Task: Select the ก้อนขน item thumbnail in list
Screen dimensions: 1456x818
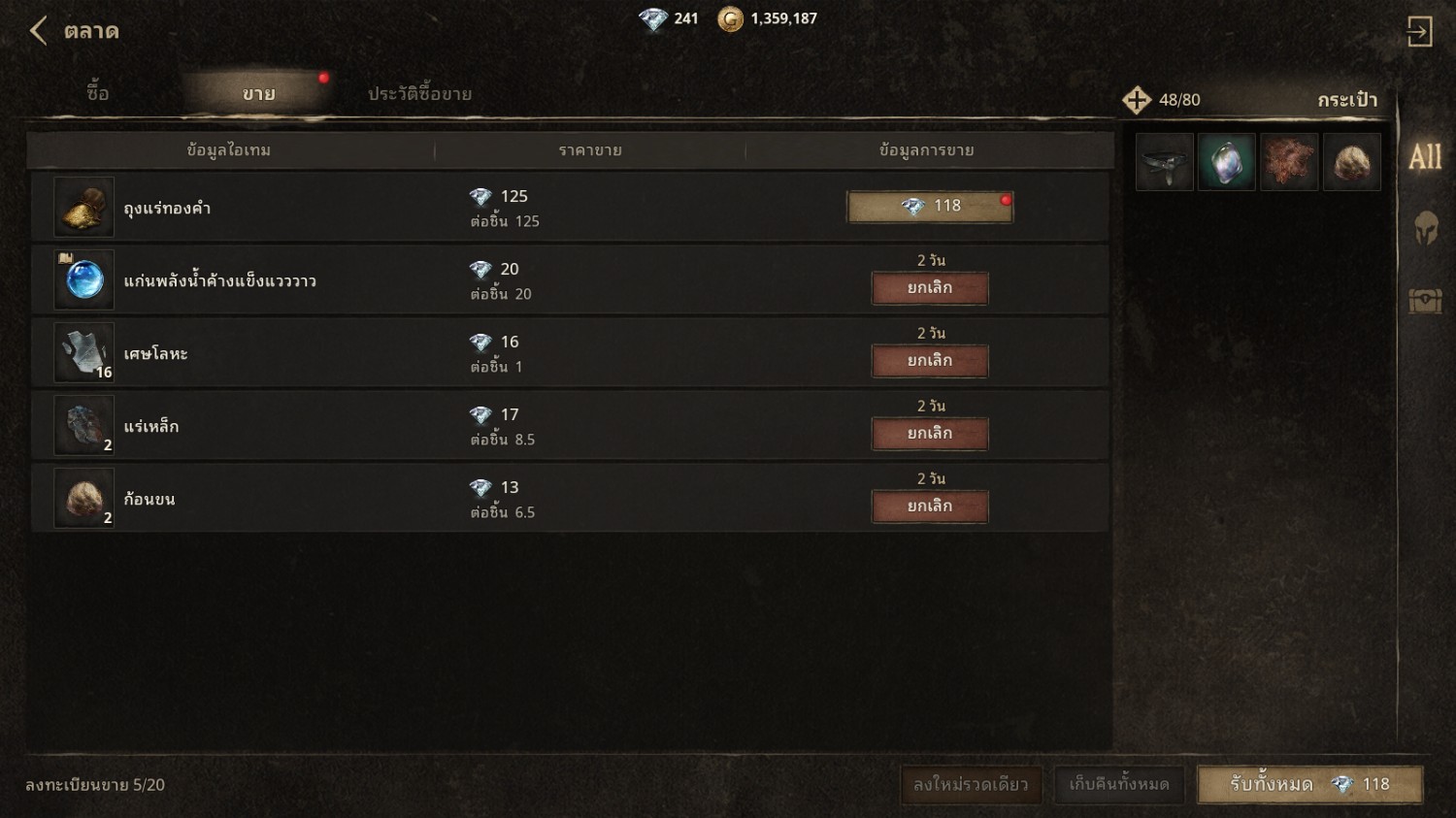Action: (84, 498)
